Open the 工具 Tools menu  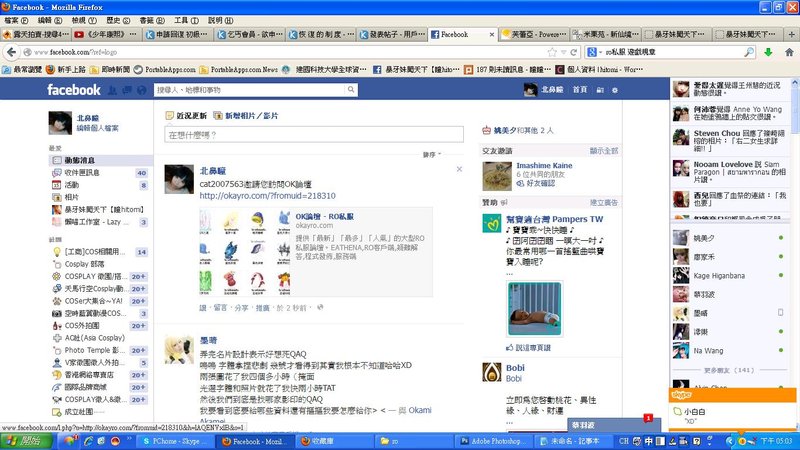pyautogui.click(x=186, y=20)
